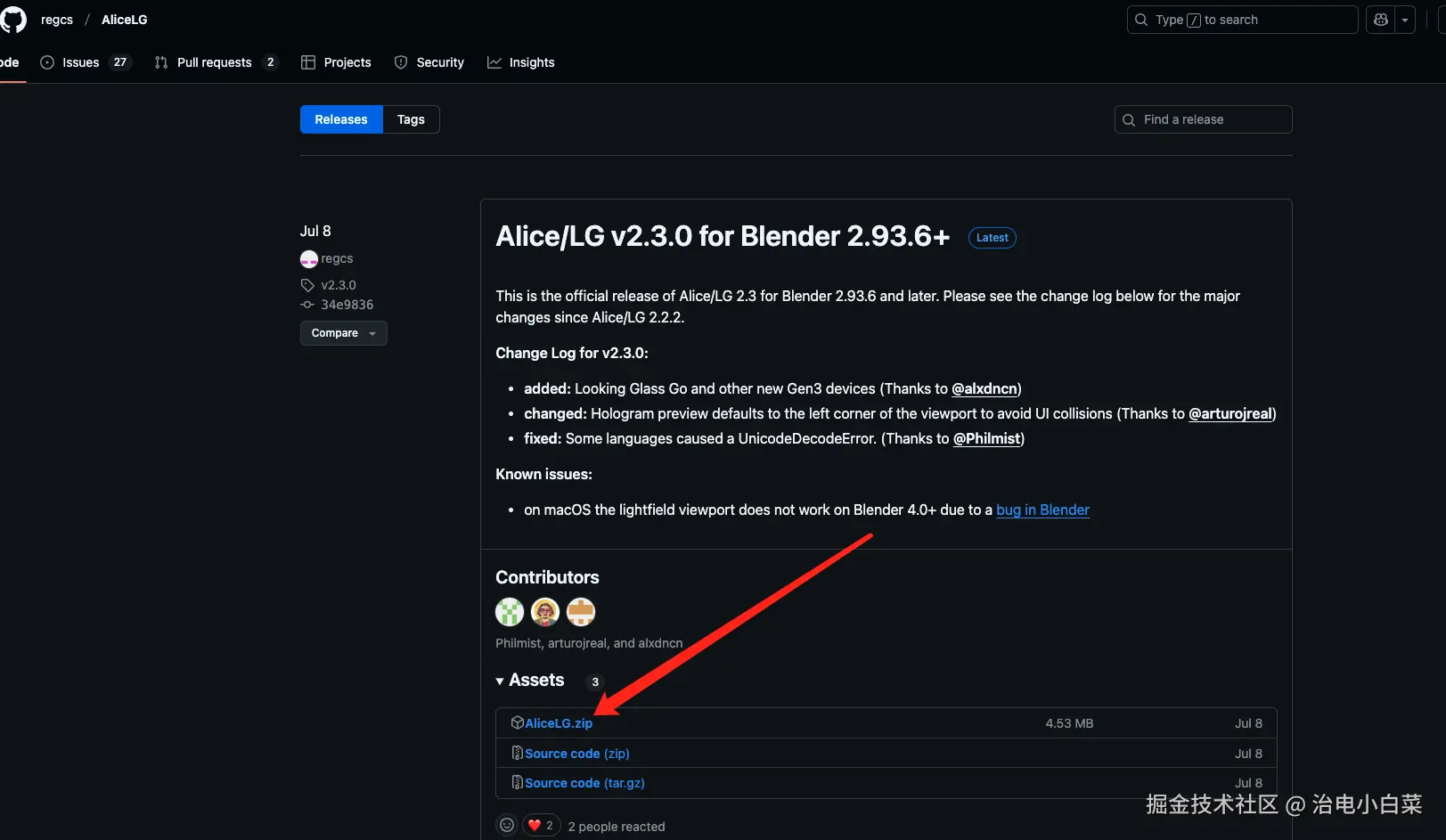
Task: Switch to the Projects tab
Action: click(x=336, y=62)
